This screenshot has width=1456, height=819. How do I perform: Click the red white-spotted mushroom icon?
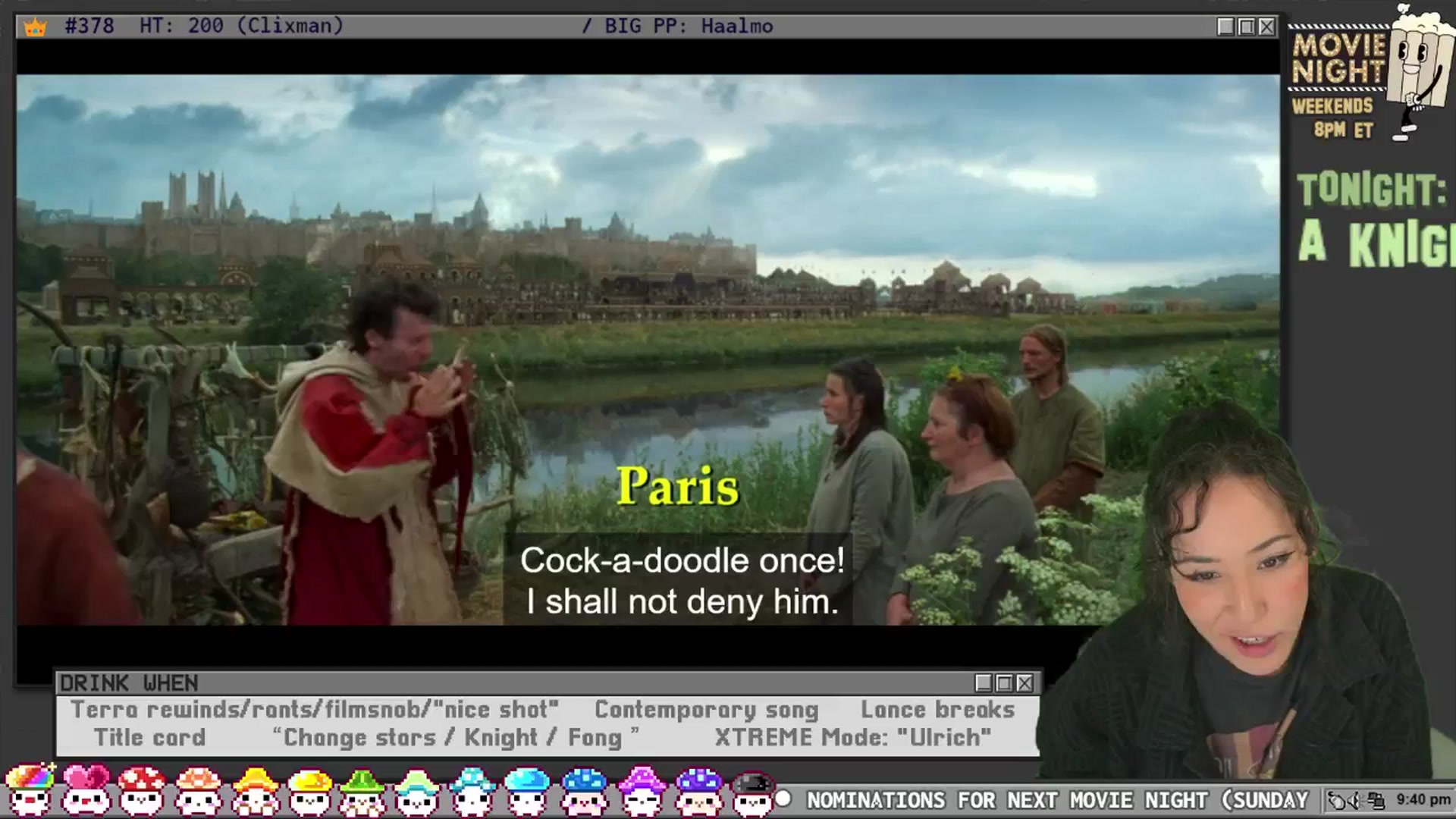(142, 790)
